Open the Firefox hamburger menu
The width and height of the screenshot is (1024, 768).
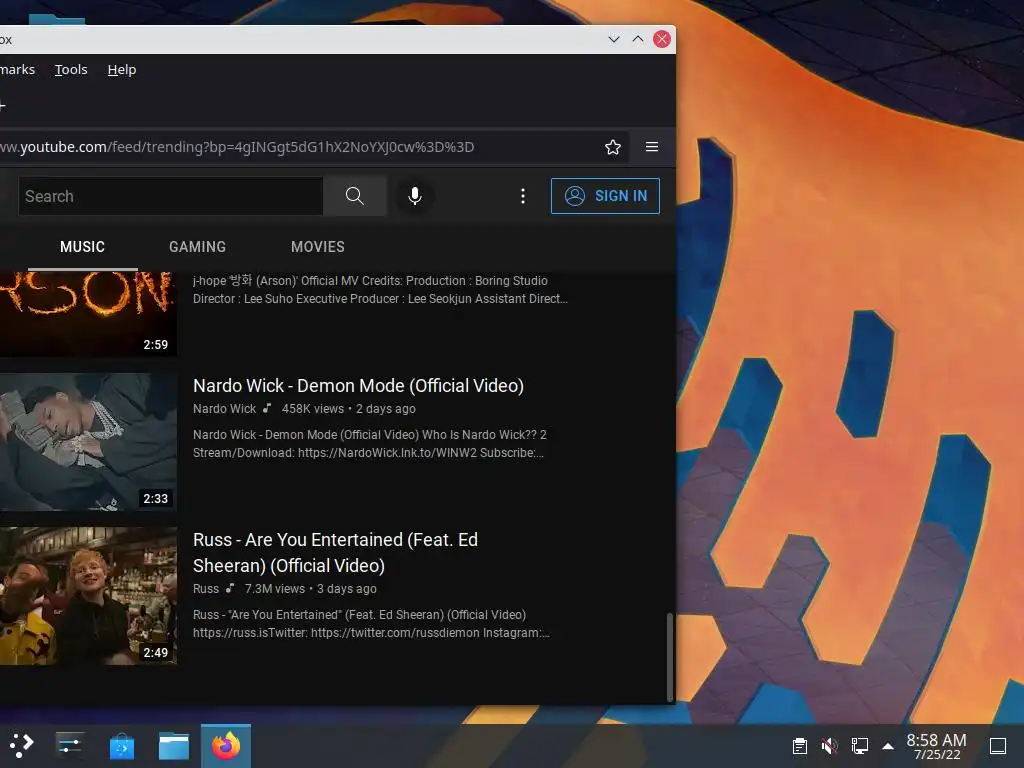(652, 147)
